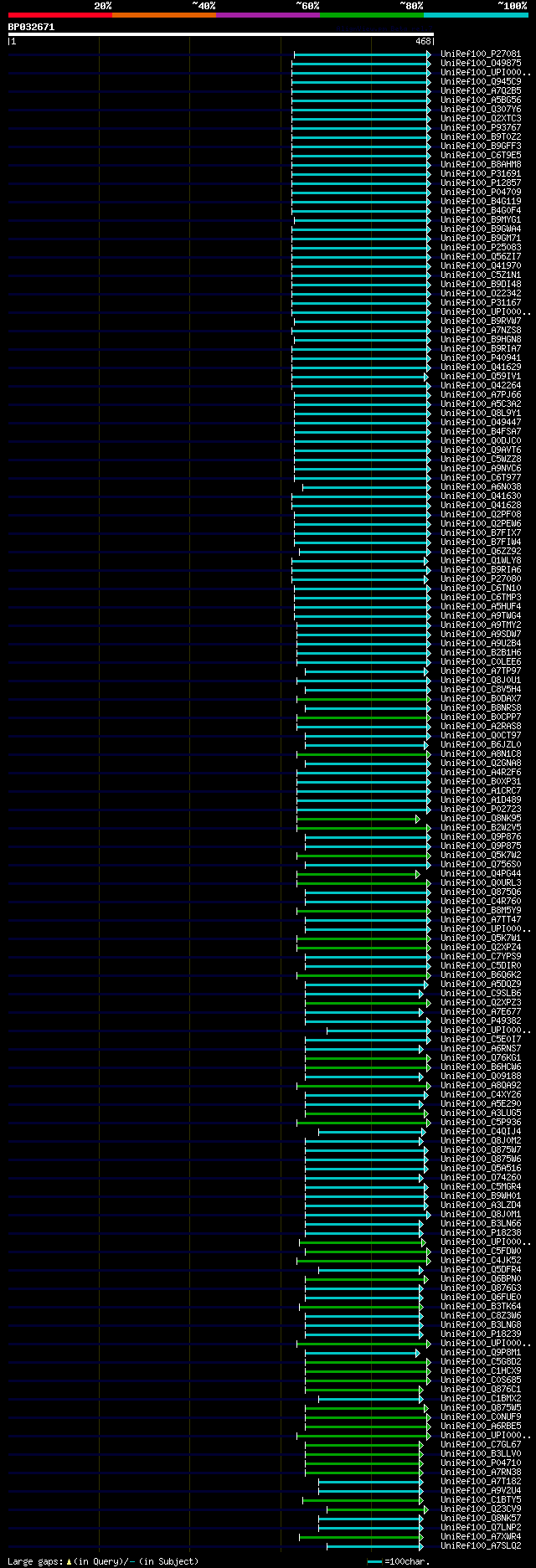Click the 468 query length marker
The image size is (536, 1568).
[423, 41]
